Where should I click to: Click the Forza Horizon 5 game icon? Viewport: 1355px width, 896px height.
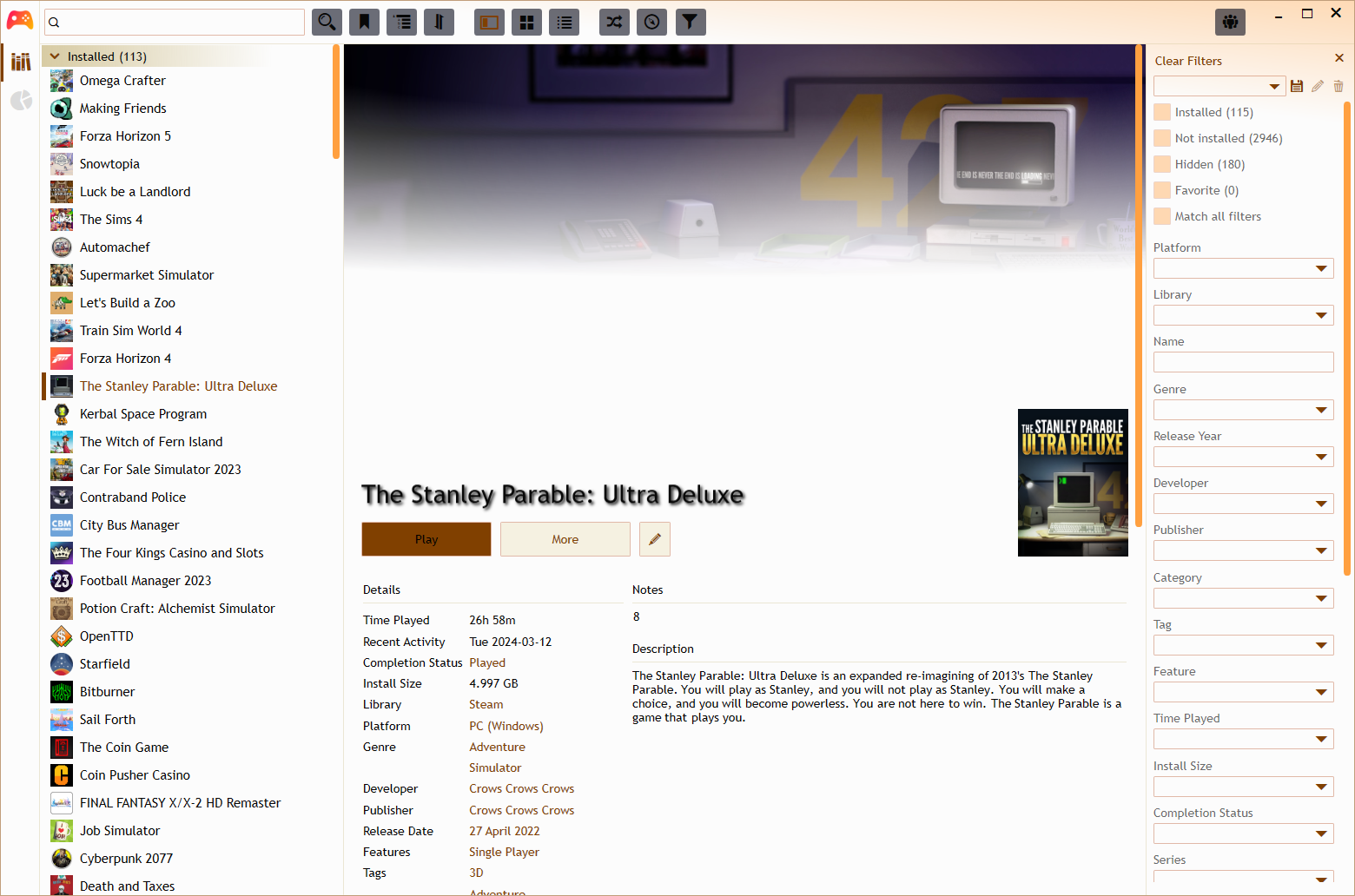pyautogui.click(x=62, y=136)
